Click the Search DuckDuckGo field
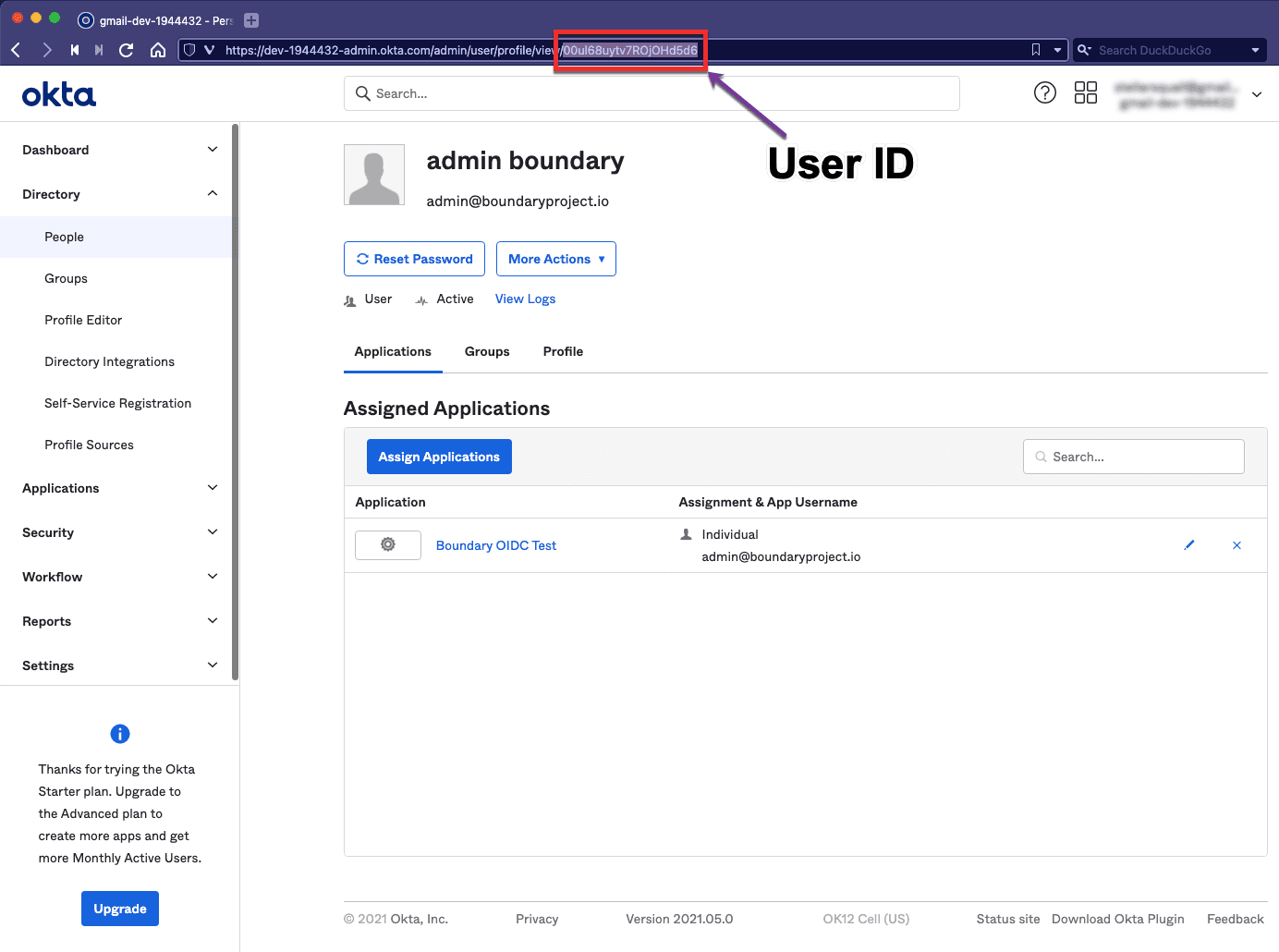 (1169, 50)
